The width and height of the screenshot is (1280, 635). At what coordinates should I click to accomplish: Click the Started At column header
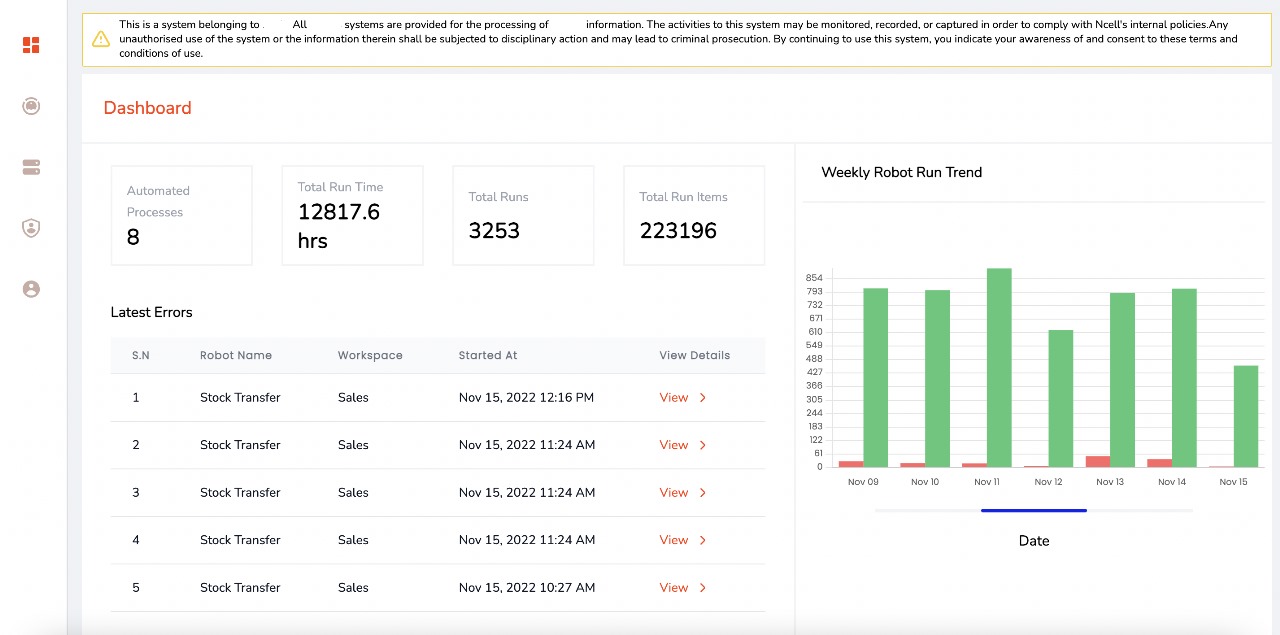488,355
